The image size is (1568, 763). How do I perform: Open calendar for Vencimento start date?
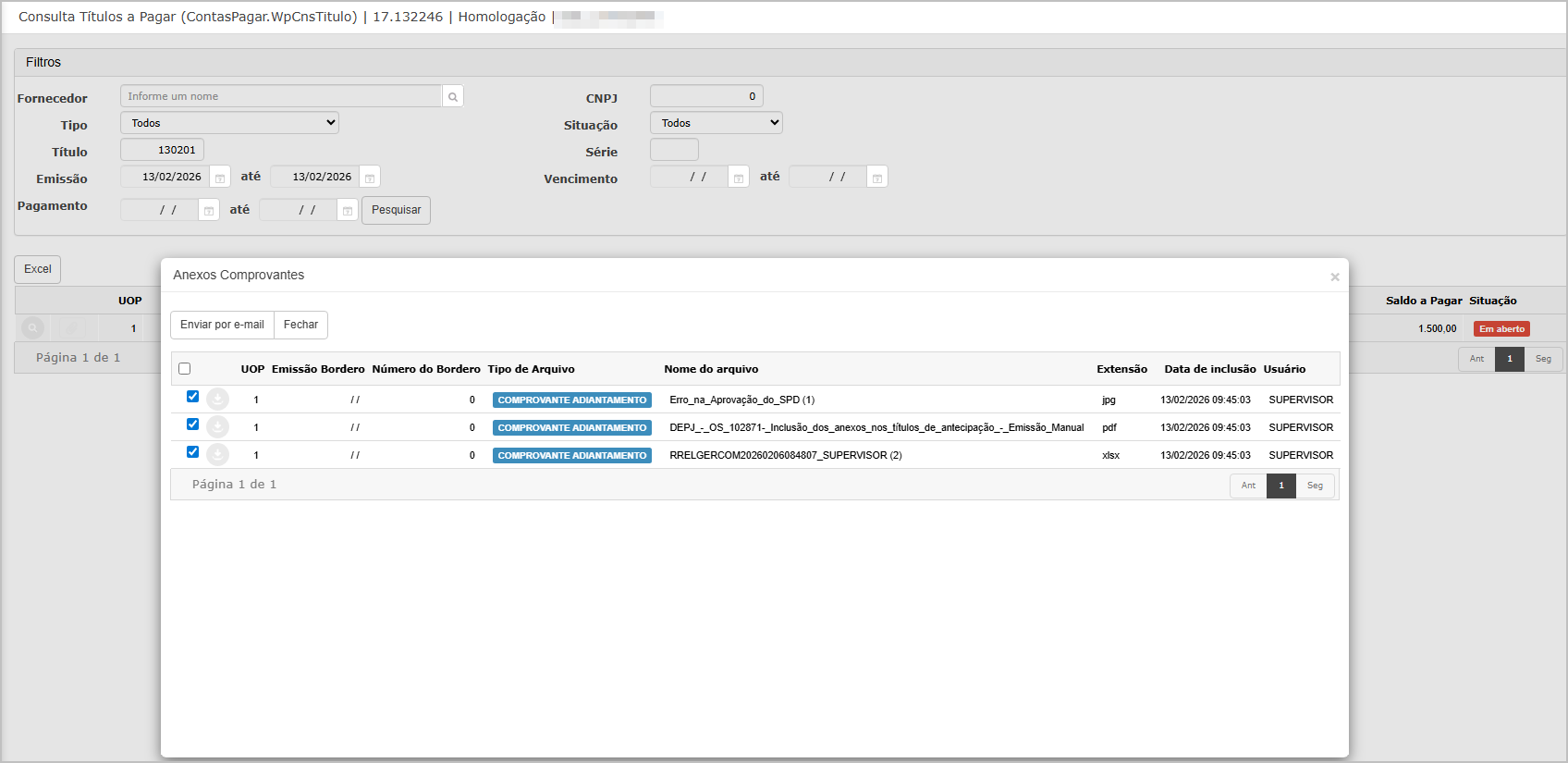coord(739,178)
